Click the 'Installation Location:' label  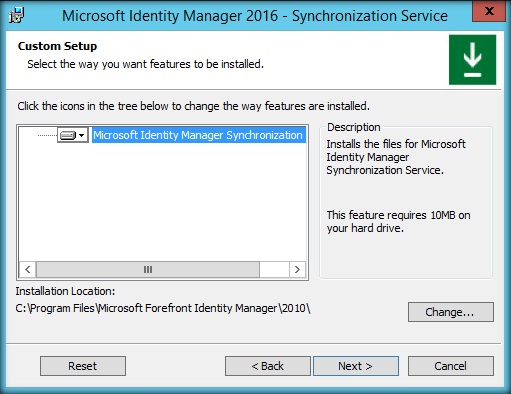coord(65,291)
